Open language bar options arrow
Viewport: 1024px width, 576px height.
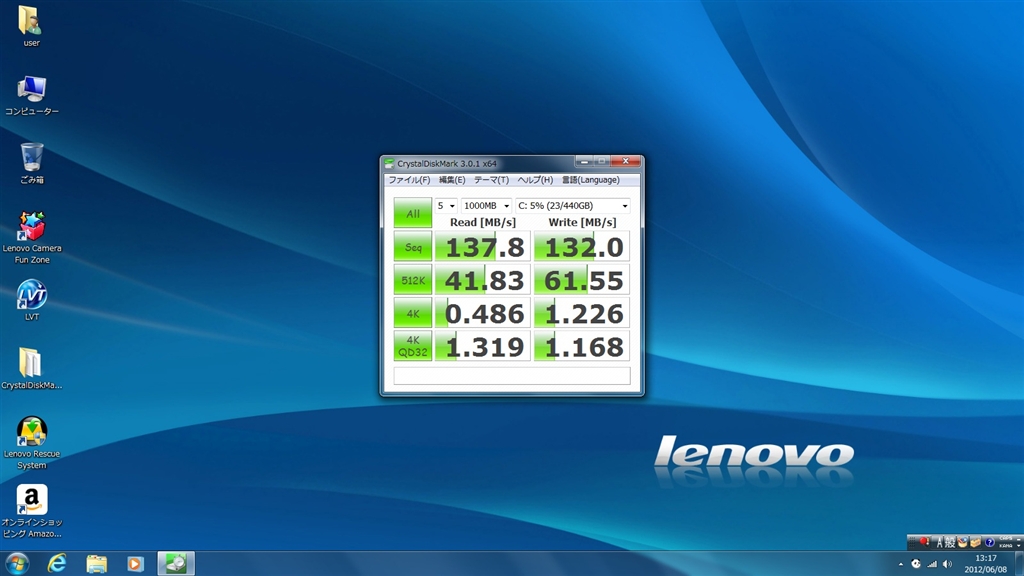point(1018,546)
